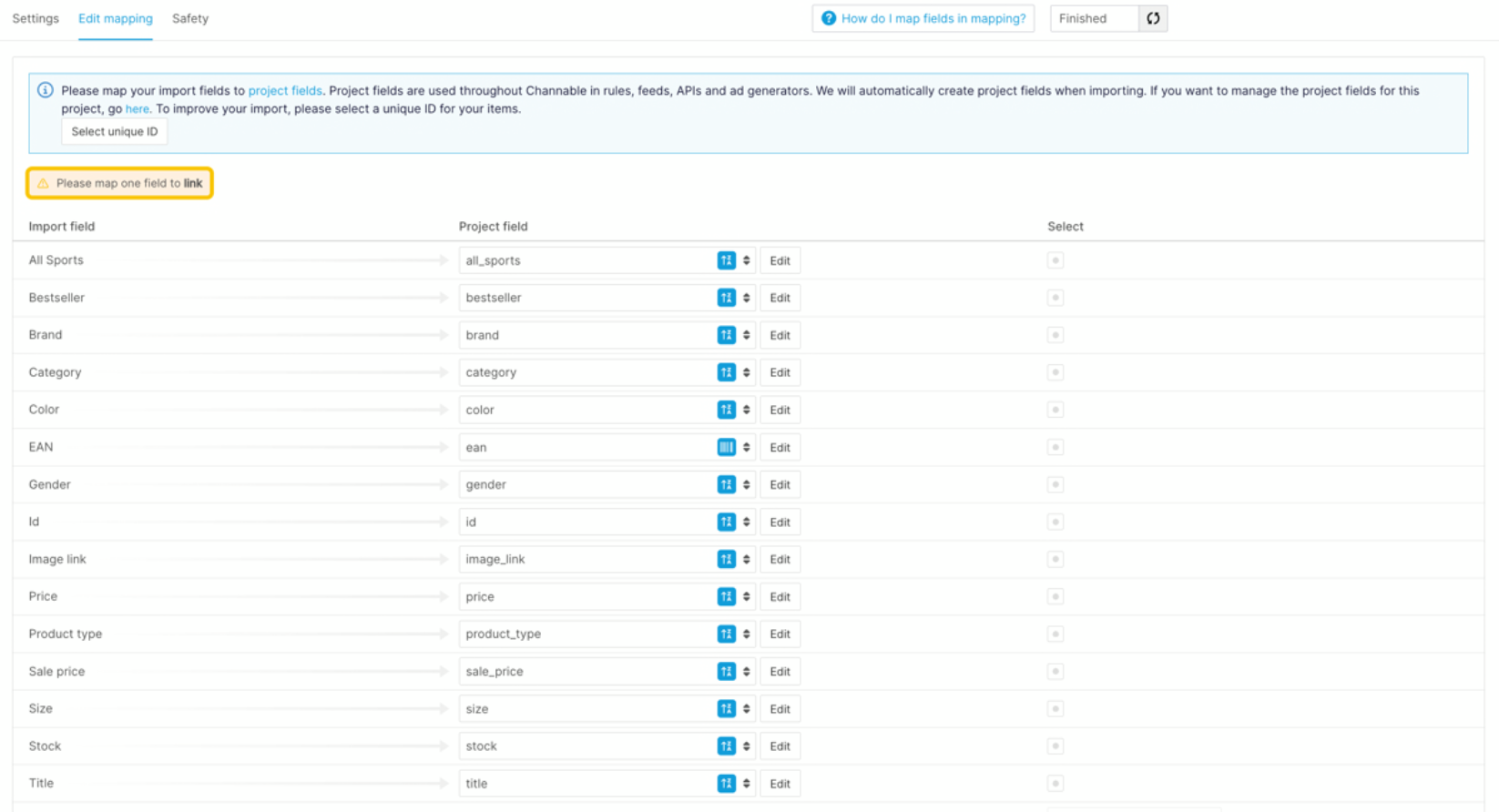Open the 'project fields' link
Viewport: 1499px width, 812px height.
(285, 90)
